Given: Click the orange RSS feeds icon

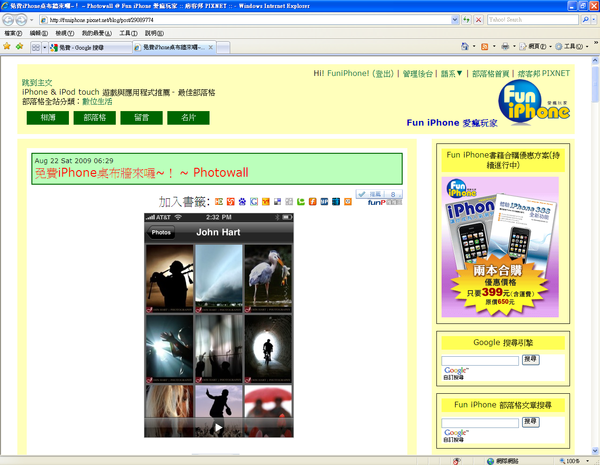Looking at the screenshot, I should 484,46.
